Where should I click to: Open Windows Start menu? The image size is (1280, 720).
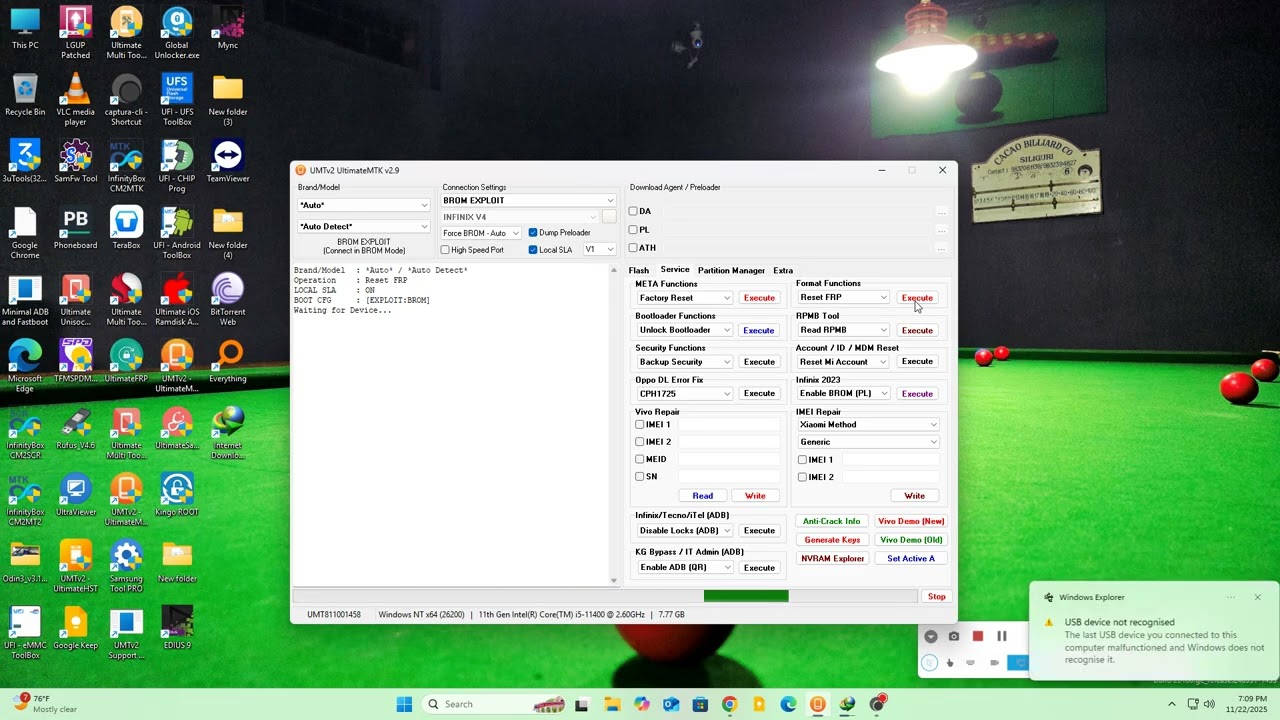point(404,704)
